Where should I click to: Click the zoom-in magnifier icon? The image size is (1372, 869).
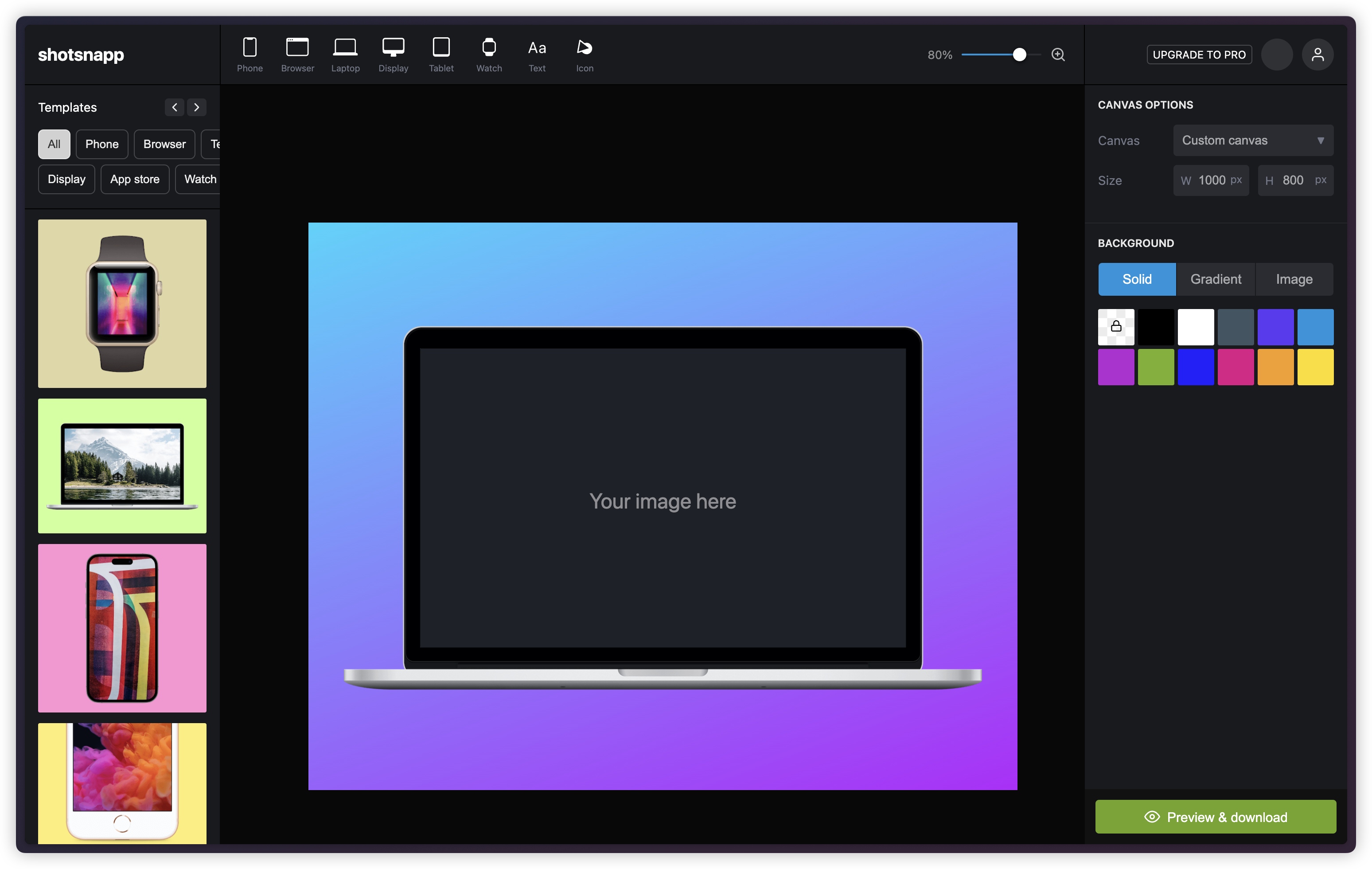[1058, 55]
